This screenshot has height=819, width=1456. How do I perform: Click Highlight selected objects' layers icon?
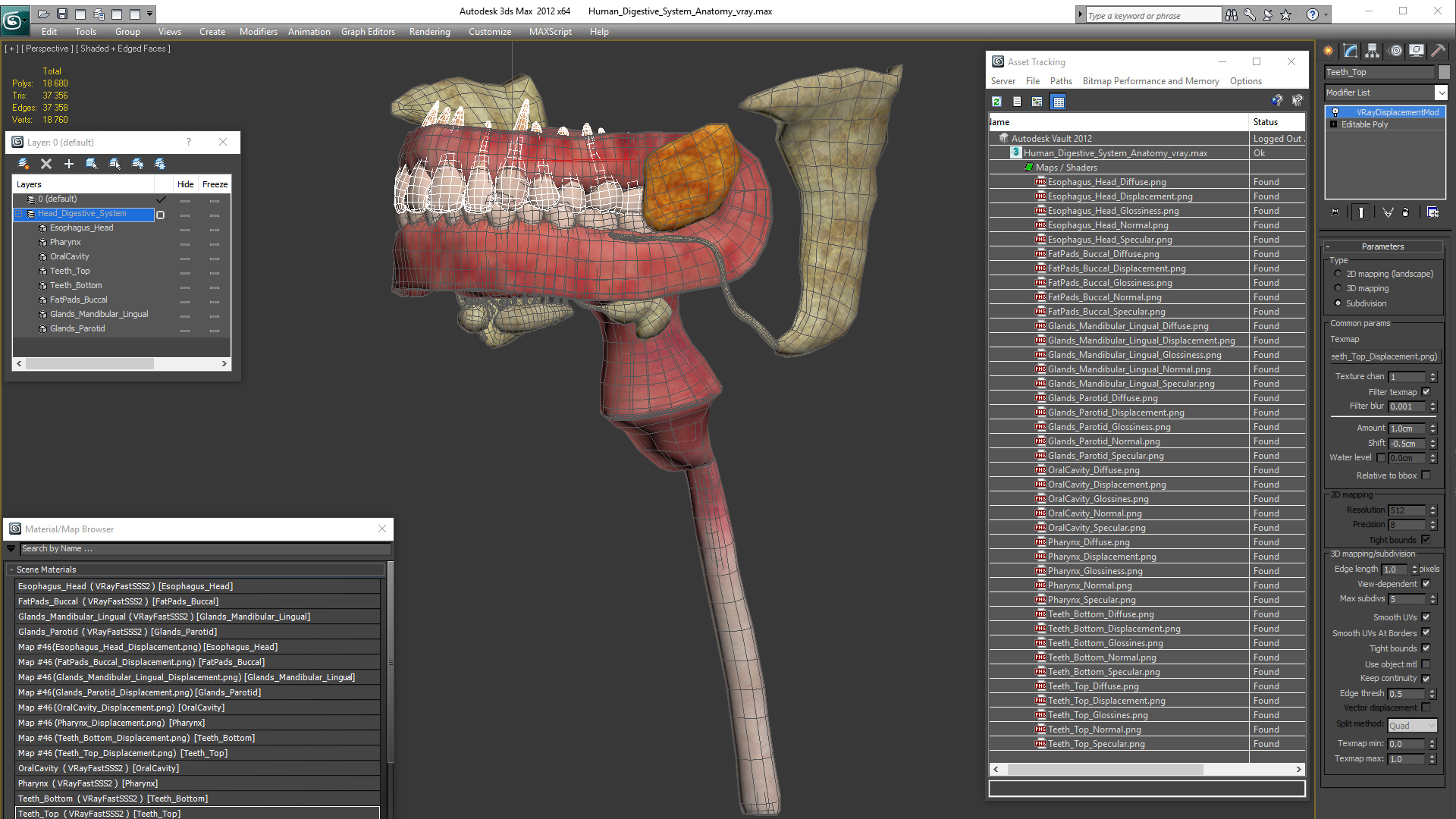pos(115,164)
